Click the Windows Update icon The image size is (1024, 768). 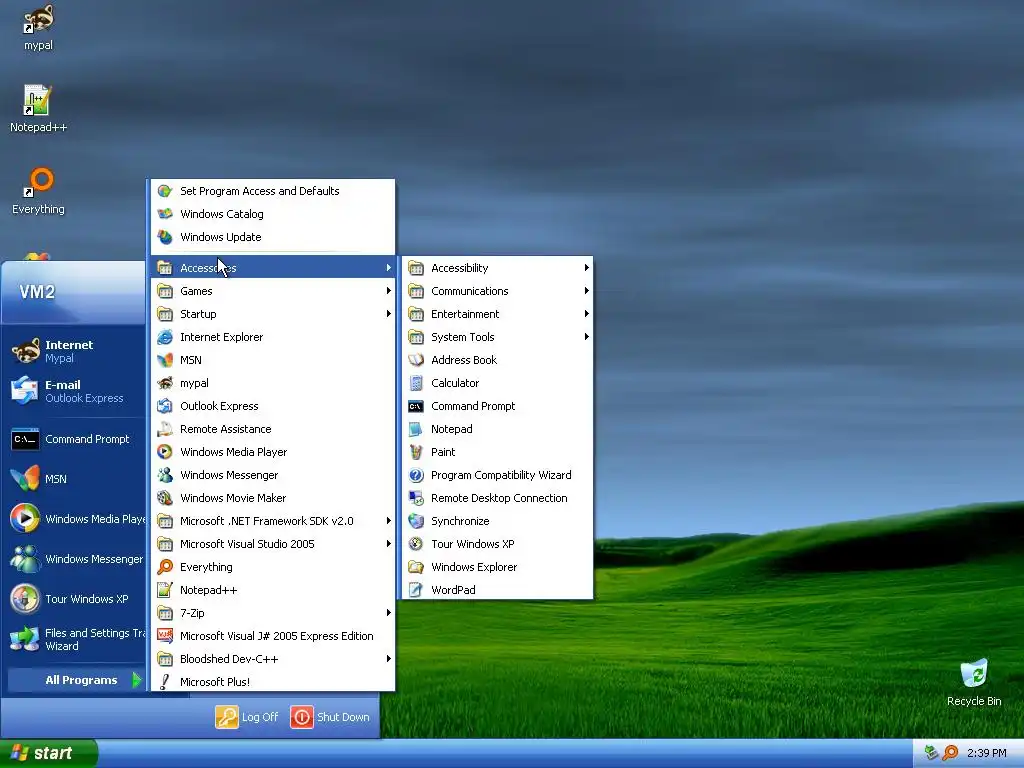click(165, 237)
